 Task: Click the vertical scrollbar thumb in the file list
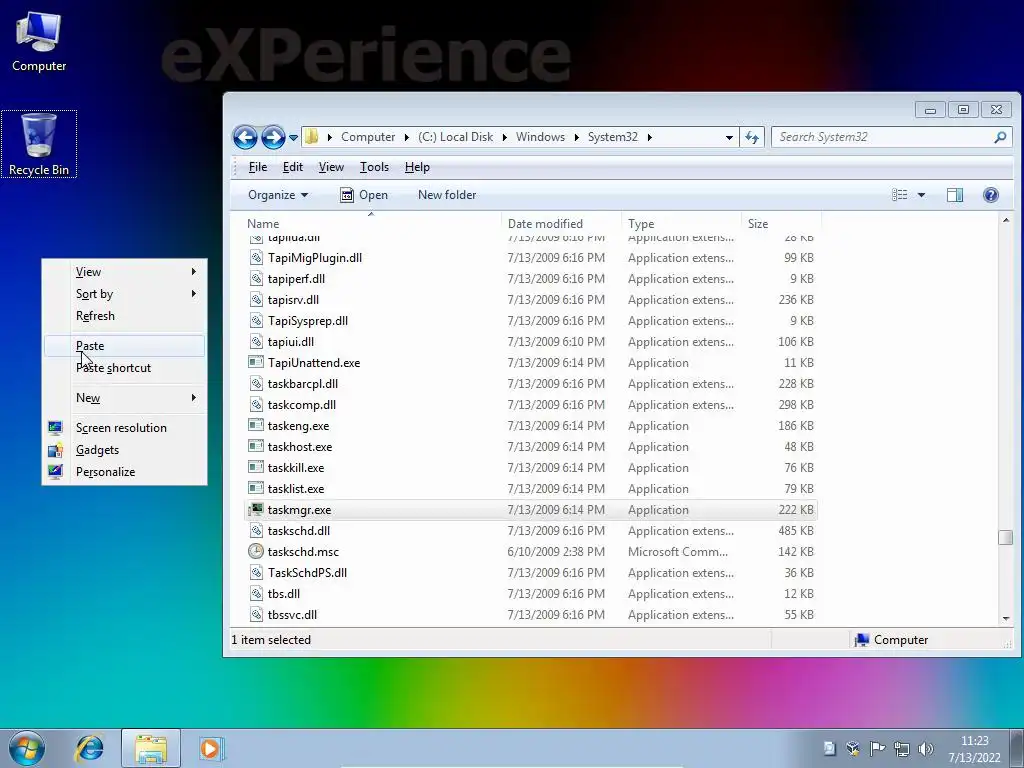pyautogui.click(x=1006, y=537)
